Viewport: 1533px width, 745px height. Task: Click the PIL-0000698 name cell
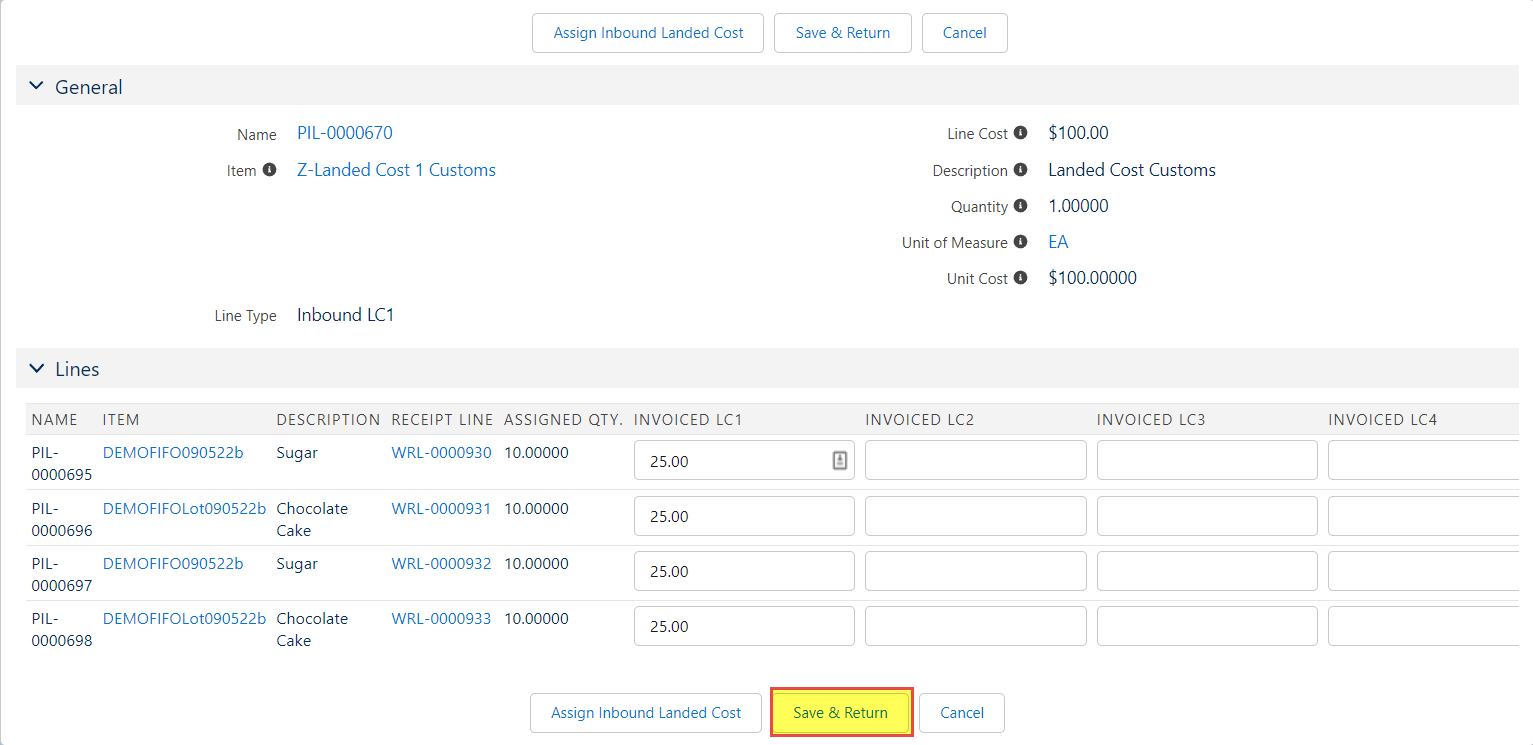[62, 630]
